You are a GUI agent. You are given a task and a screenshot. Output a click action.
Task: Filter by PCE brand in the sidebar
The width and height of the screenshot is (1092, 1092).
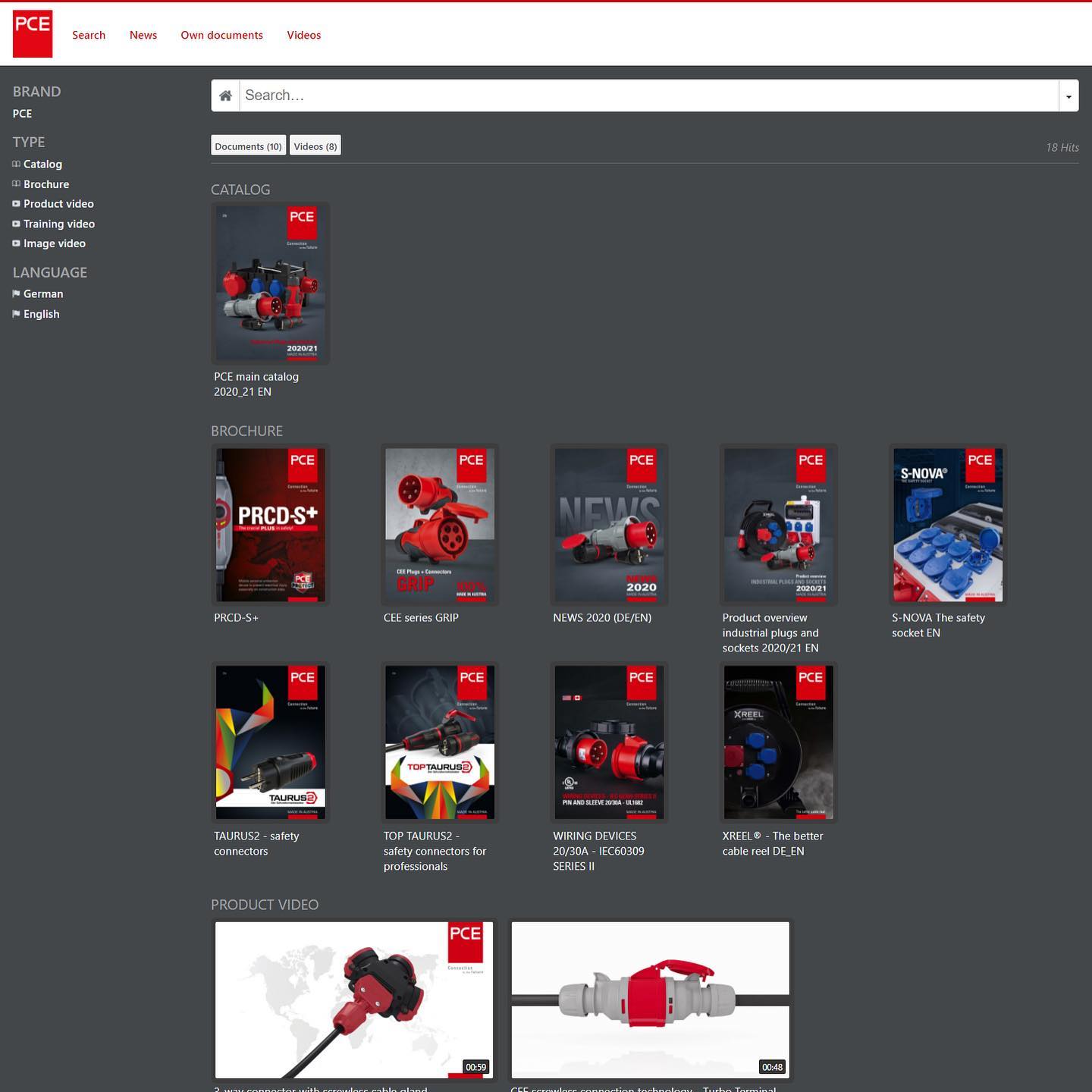pos(23,114)
